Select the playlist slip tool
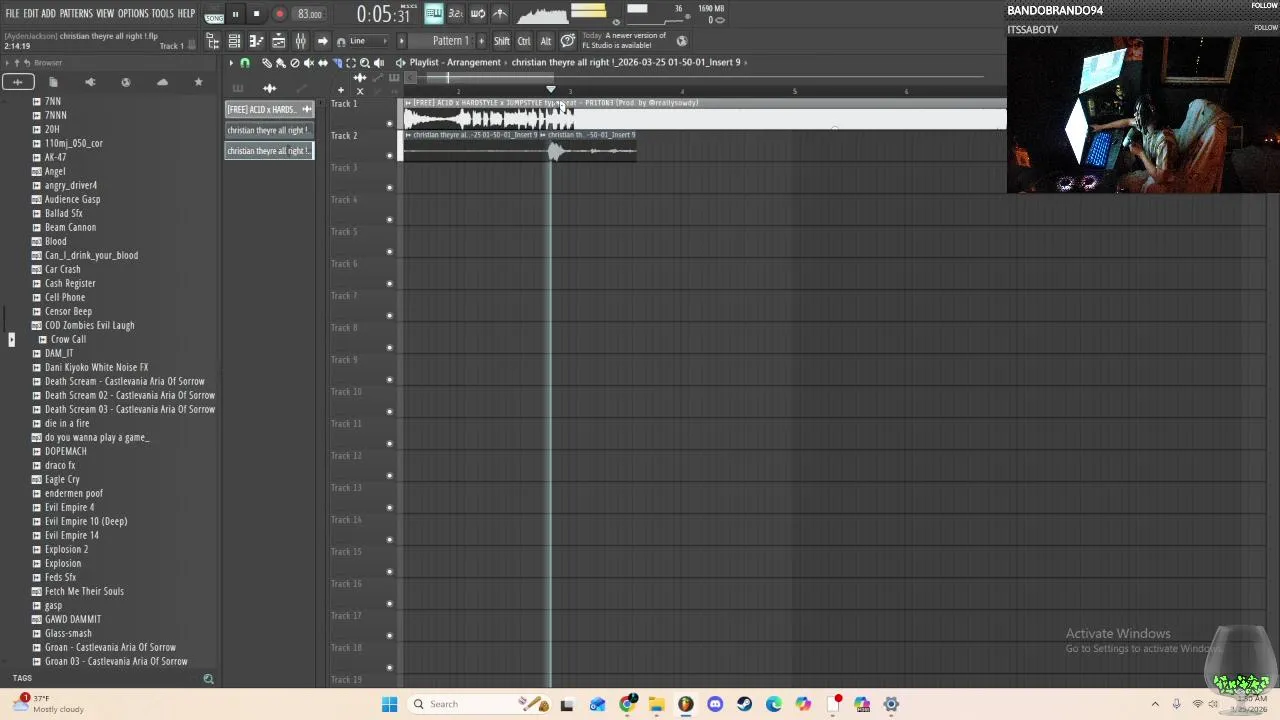The width and height of the screenshot is (1280, 720). point(323,63)
